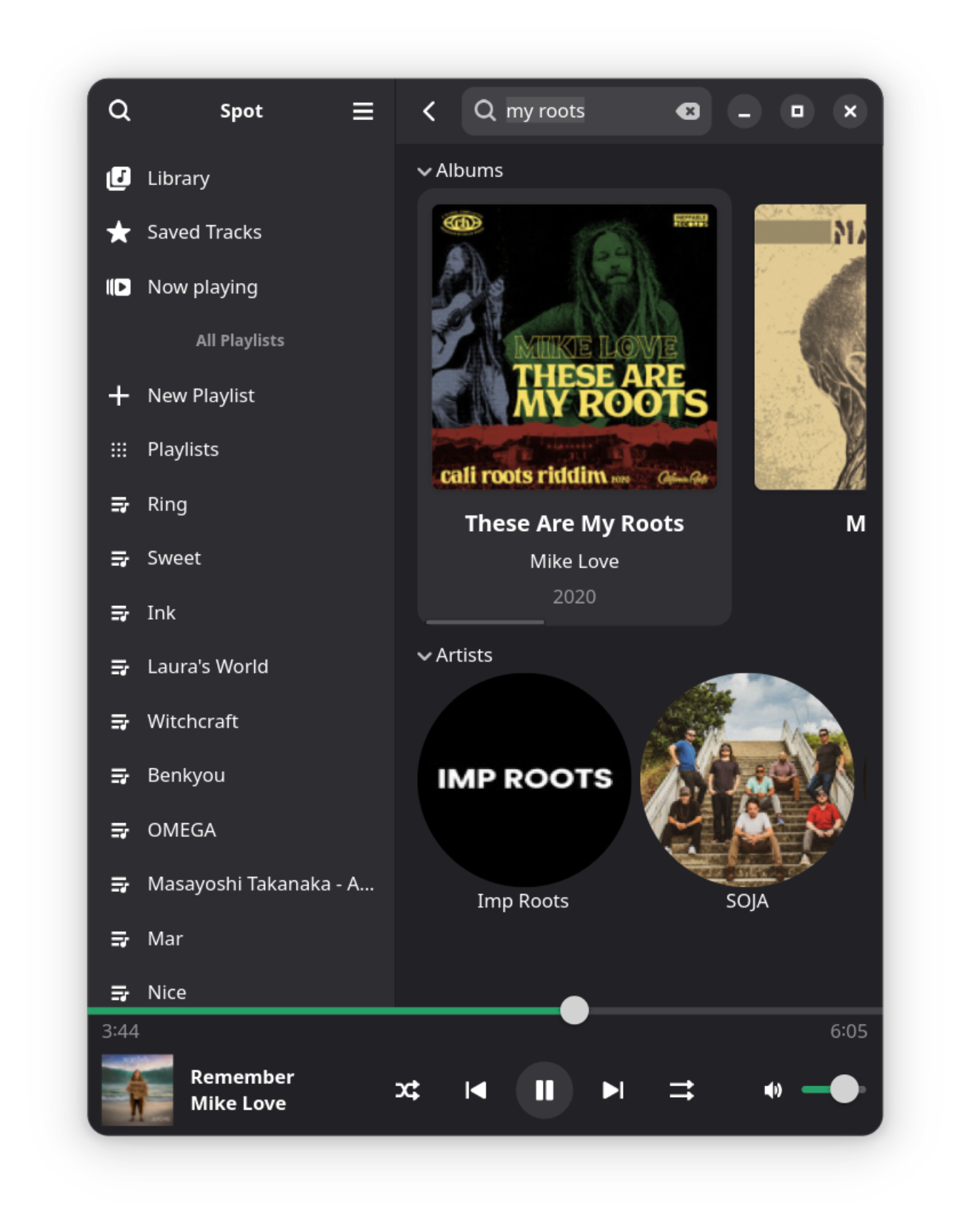Click the Imp Roots artist label
Screen dimensions: 970x1232
coord(523,901)
